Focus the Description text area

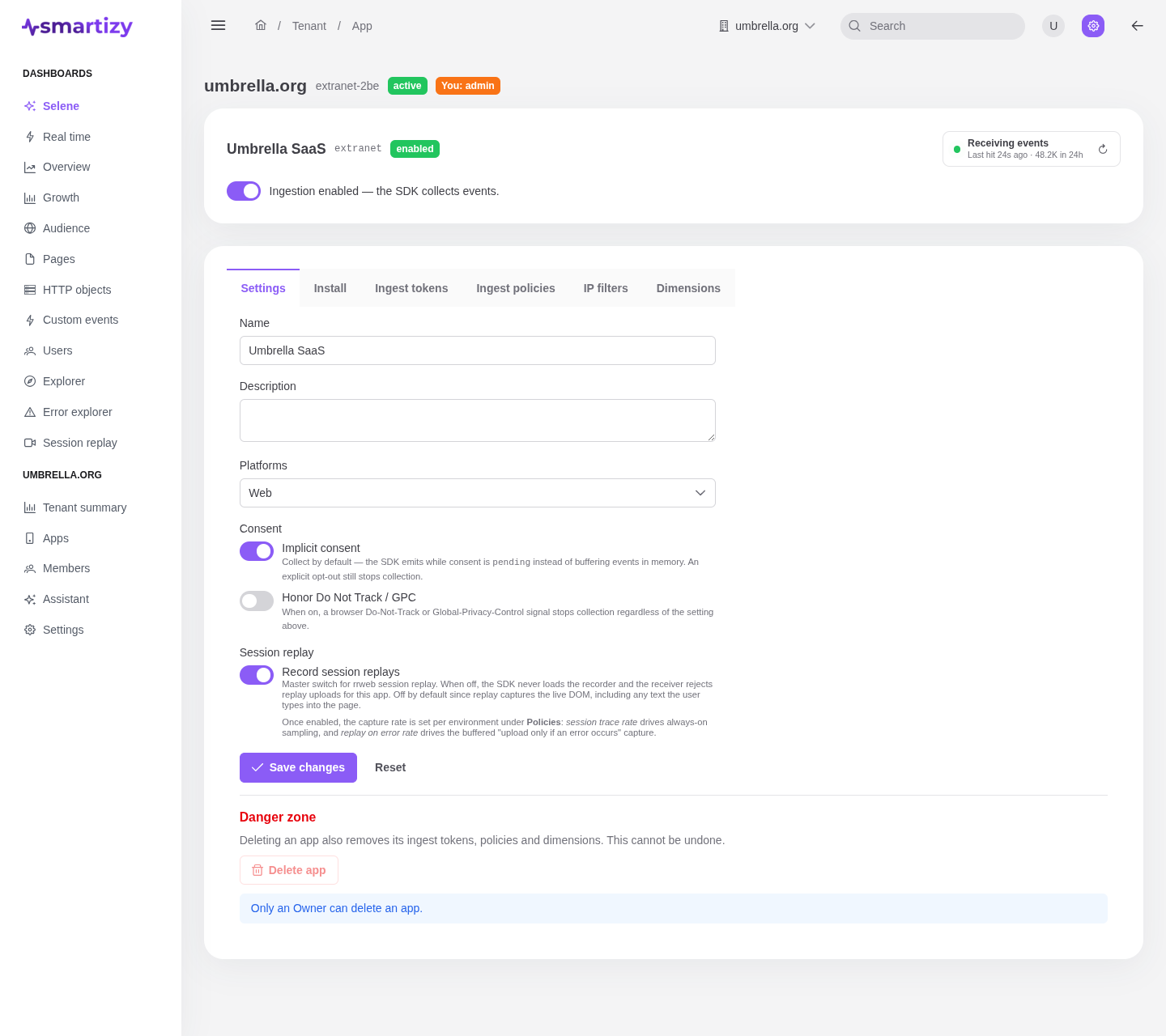(x=478, y=420)
